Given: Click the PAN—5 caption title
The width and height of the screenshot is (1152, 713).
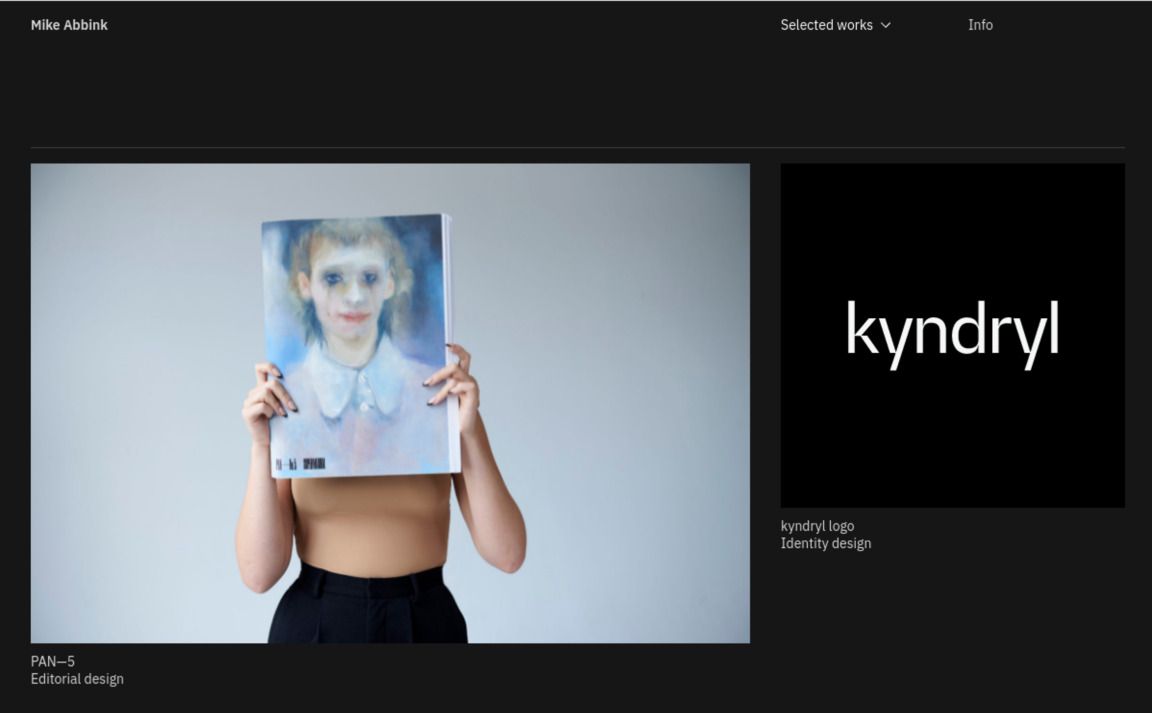Looking at the screenshot, I should tap(53, 661).
